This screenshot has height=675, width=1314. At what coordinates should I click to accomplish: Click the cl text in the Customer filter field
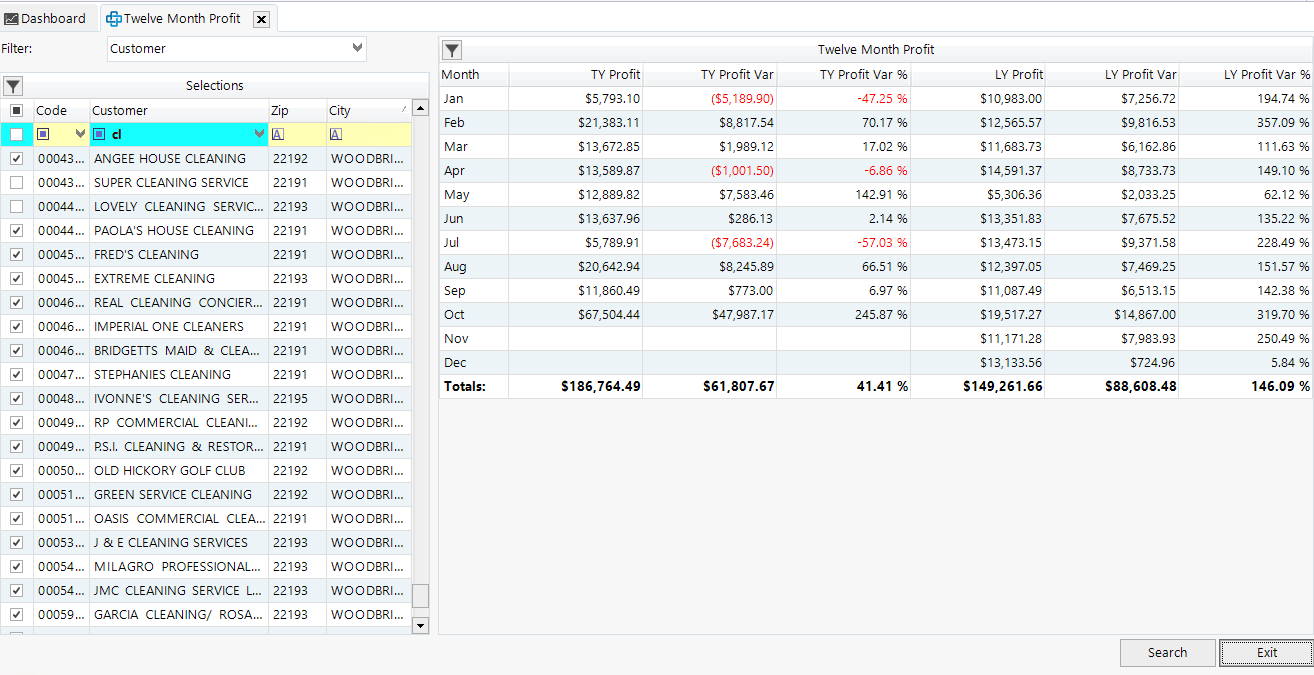pyautogui.click(x=116, y=133)
